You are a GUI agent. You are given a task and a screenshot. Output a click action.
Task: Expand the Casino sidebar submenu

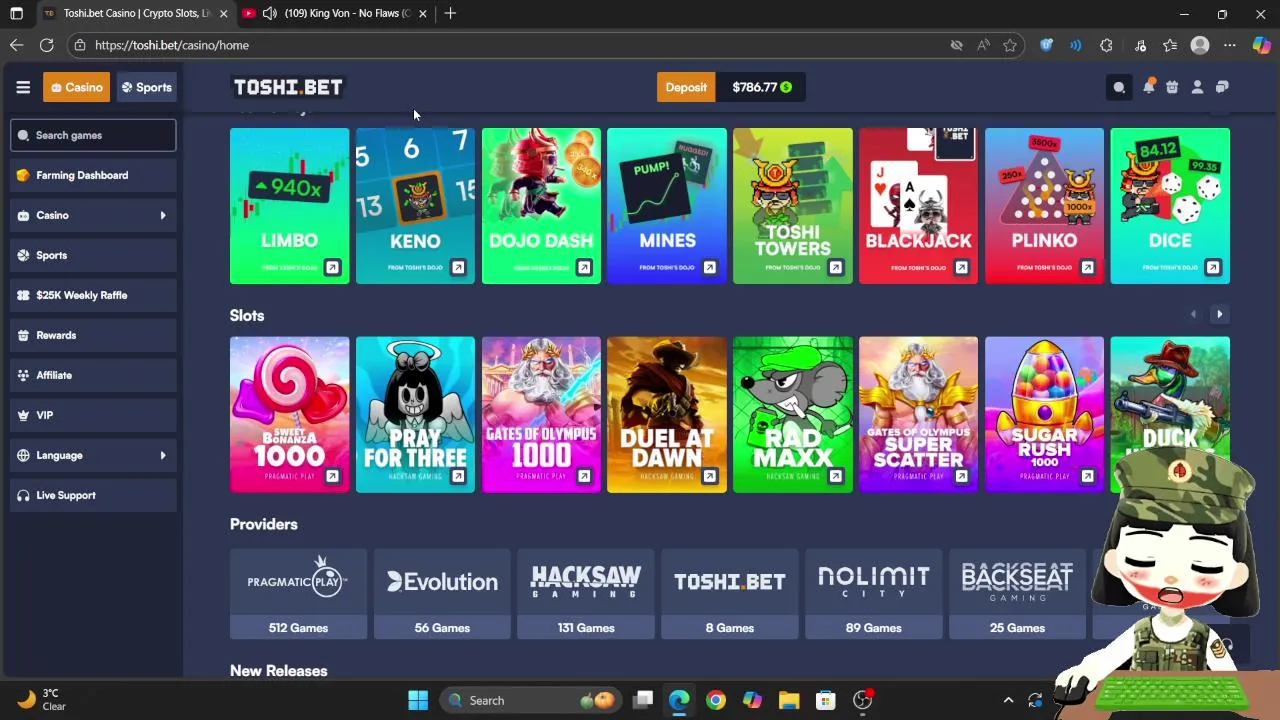coord(163,215)
